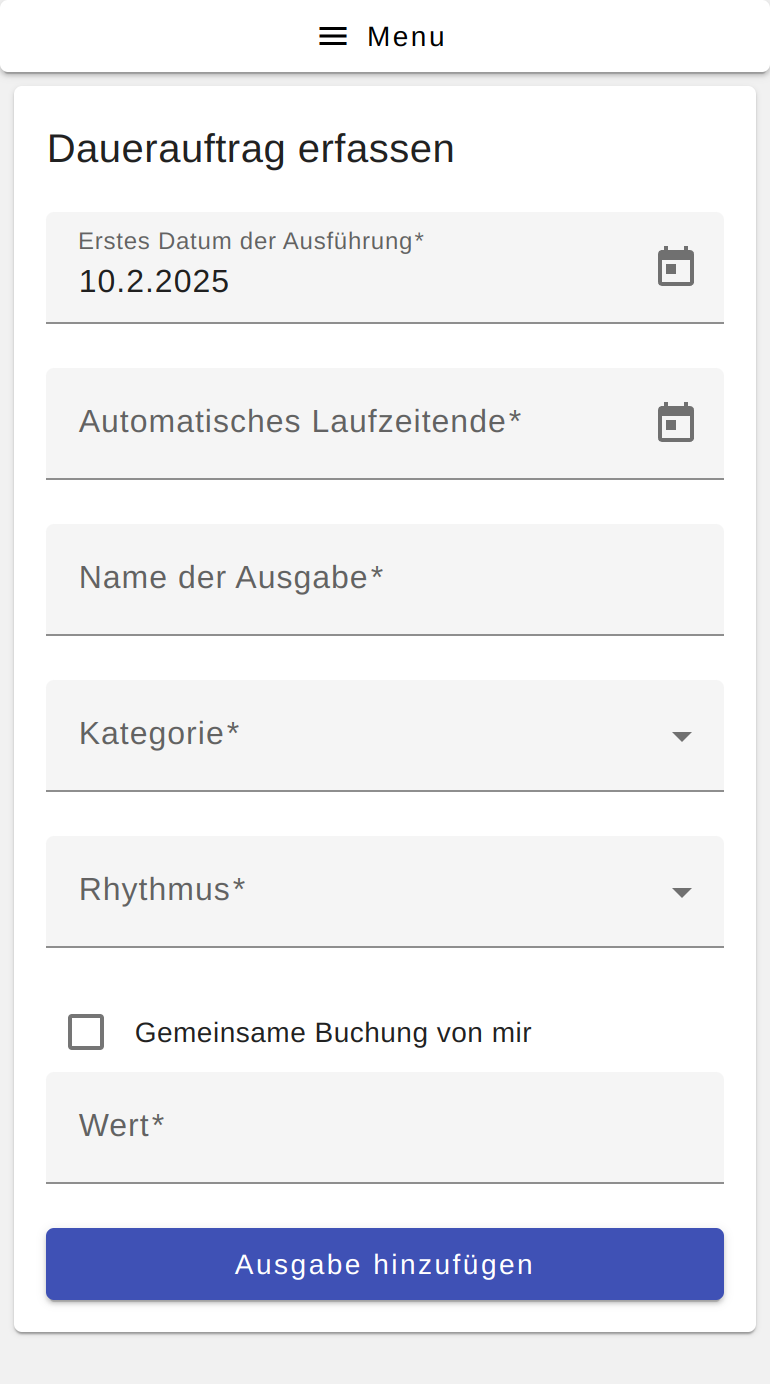Click the Menu label in the header

[x=406, y=36]
